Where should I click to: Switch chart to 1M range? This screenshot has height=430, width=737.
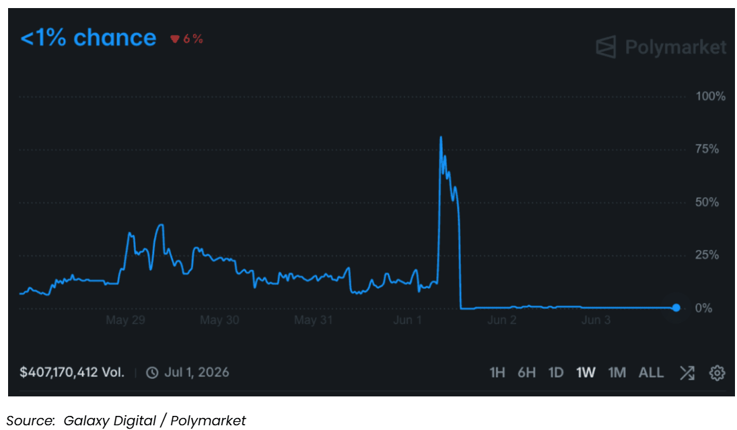tap(617, 373)
